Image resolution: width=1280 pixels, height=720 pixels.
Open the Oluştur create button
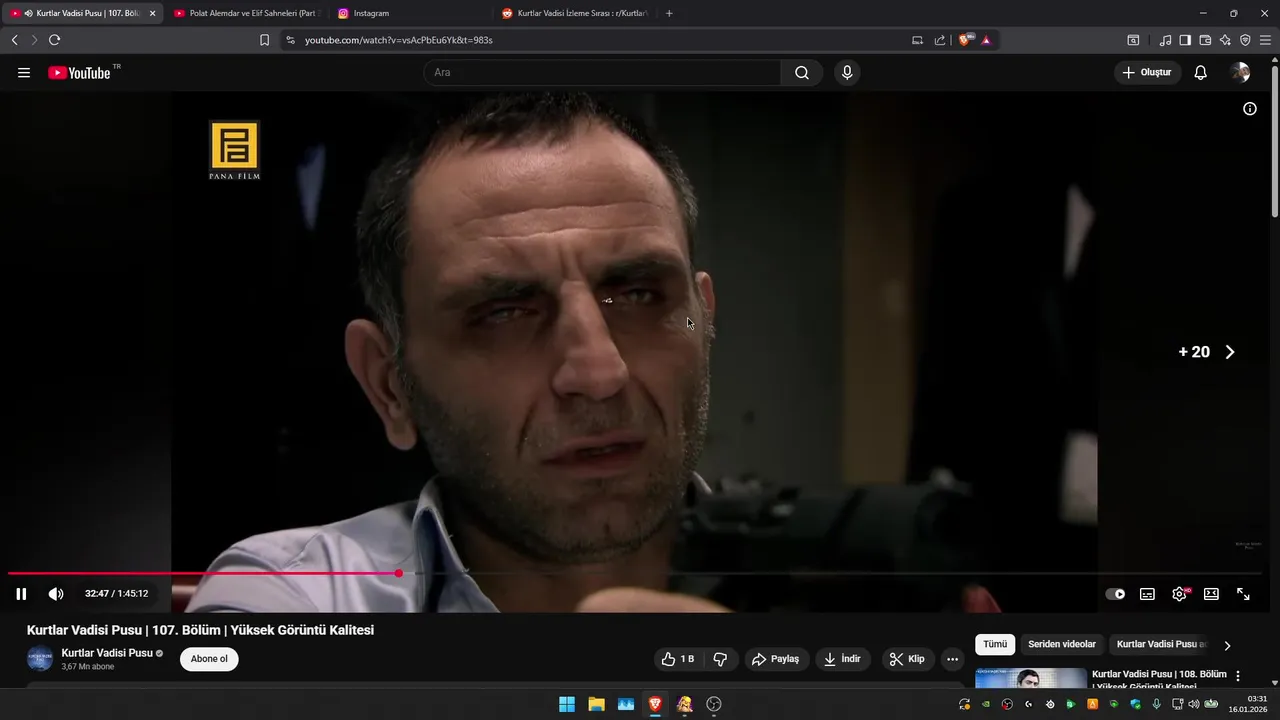click(1147, 73)
